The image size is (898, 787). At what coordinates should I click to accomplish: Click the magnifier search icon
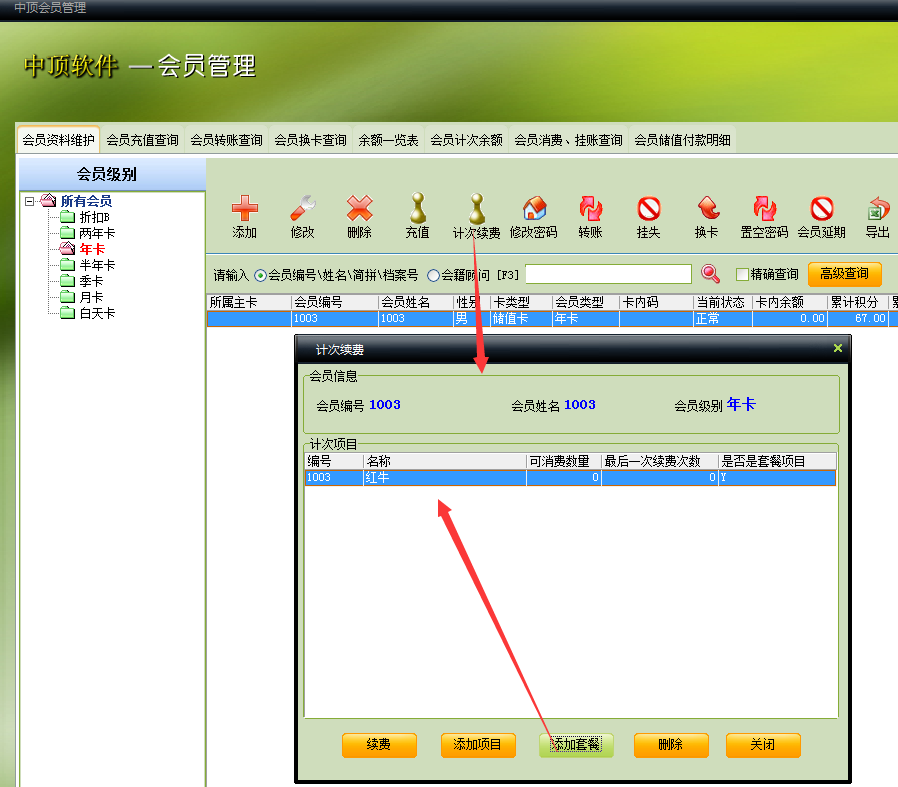pyautogui.click(x=710, y=274)
